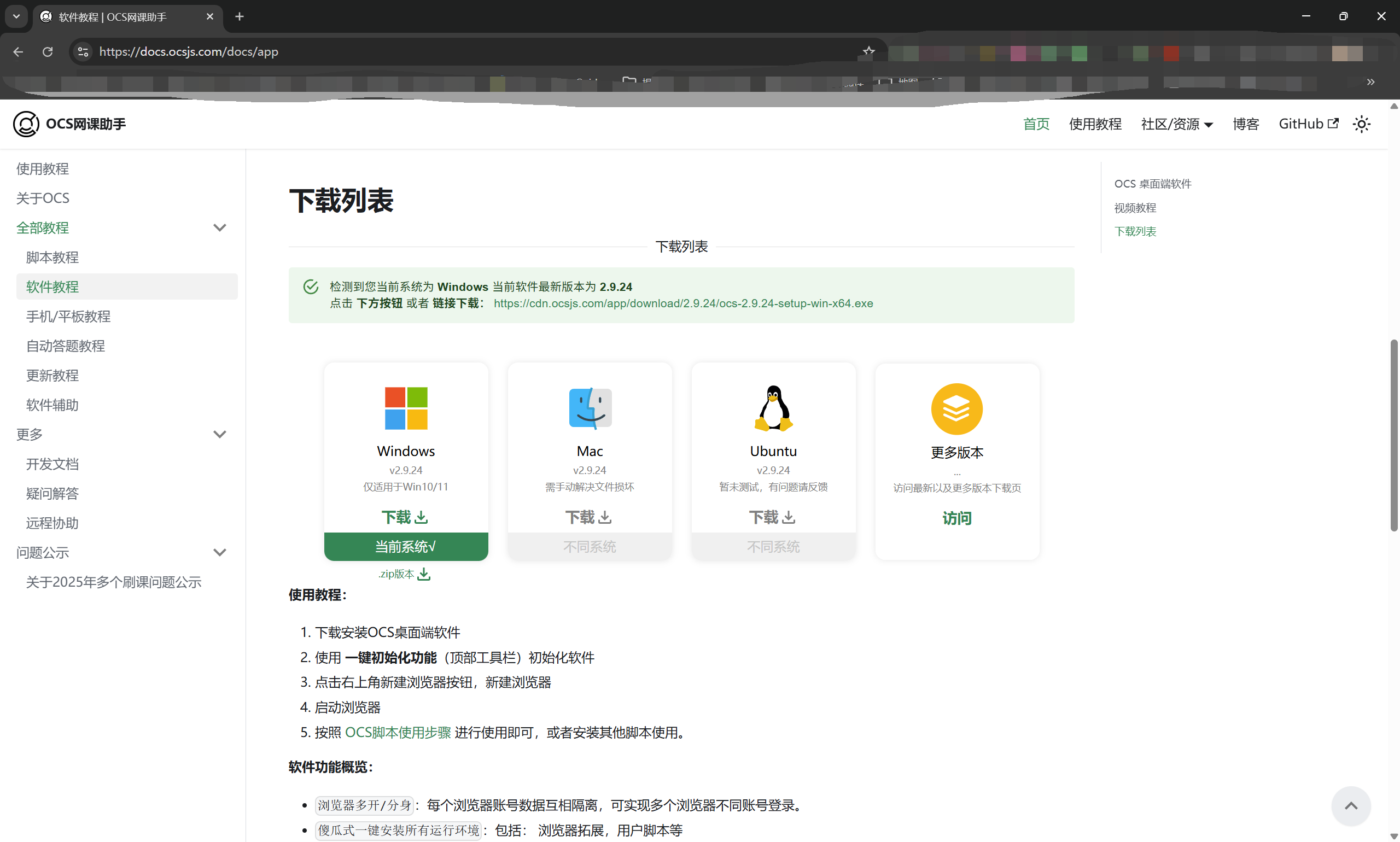Click the green check circle in notice
The image size is (1400, 842).
click(311, 286)
